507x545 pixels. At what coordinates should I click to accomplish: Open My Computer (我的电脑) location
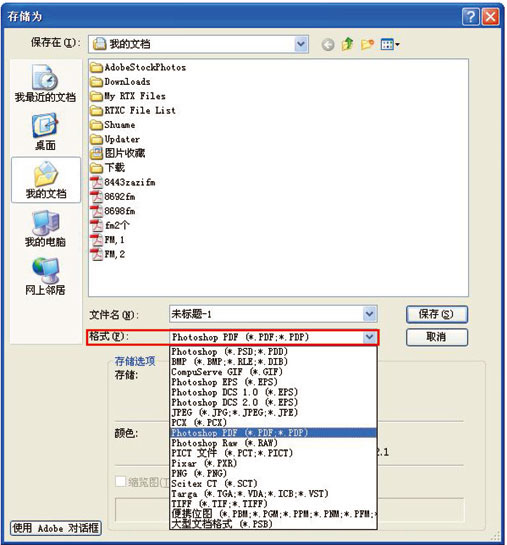point(45,228)
